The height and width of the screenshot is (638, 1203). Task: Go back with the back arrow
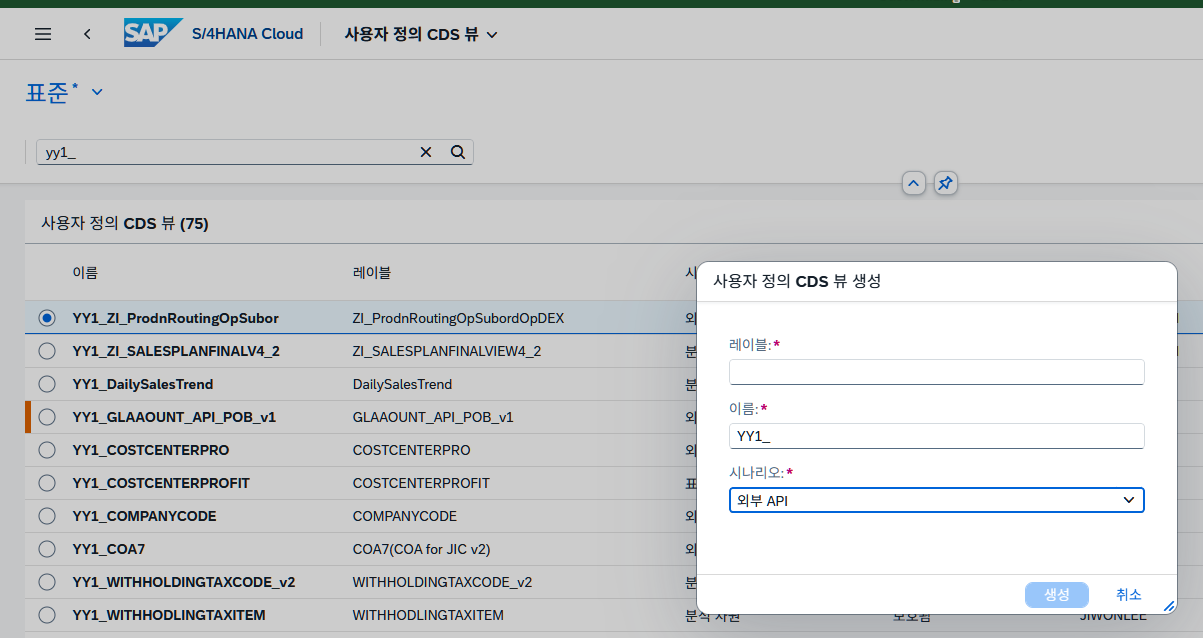pos(87,34)
